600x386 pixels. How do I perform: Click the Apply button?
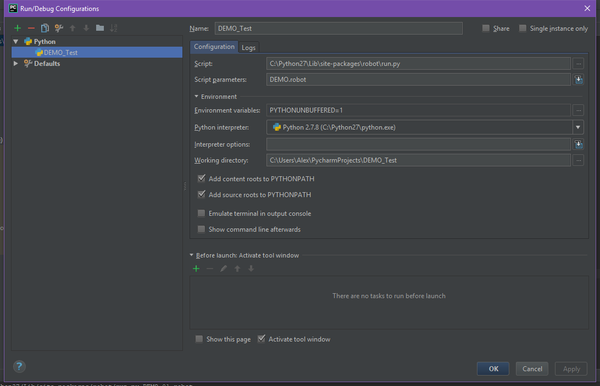click(571, 369)
